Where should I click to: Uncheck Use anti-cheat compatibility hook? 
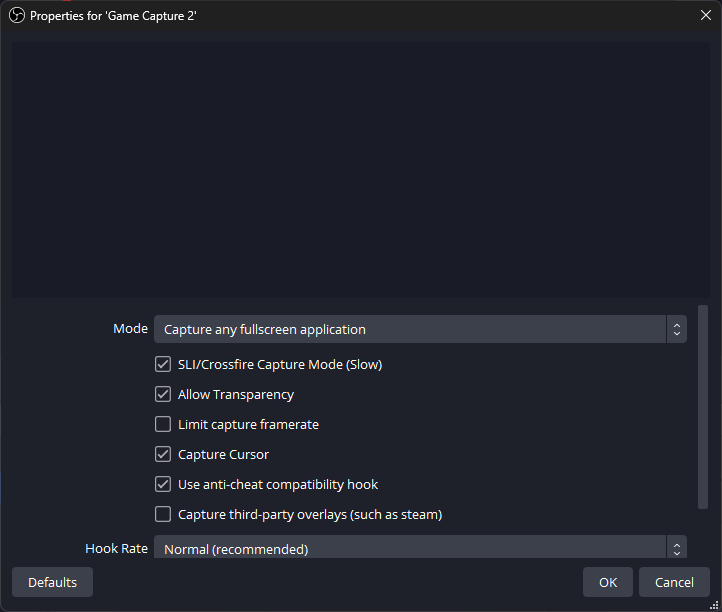[163, 484]
